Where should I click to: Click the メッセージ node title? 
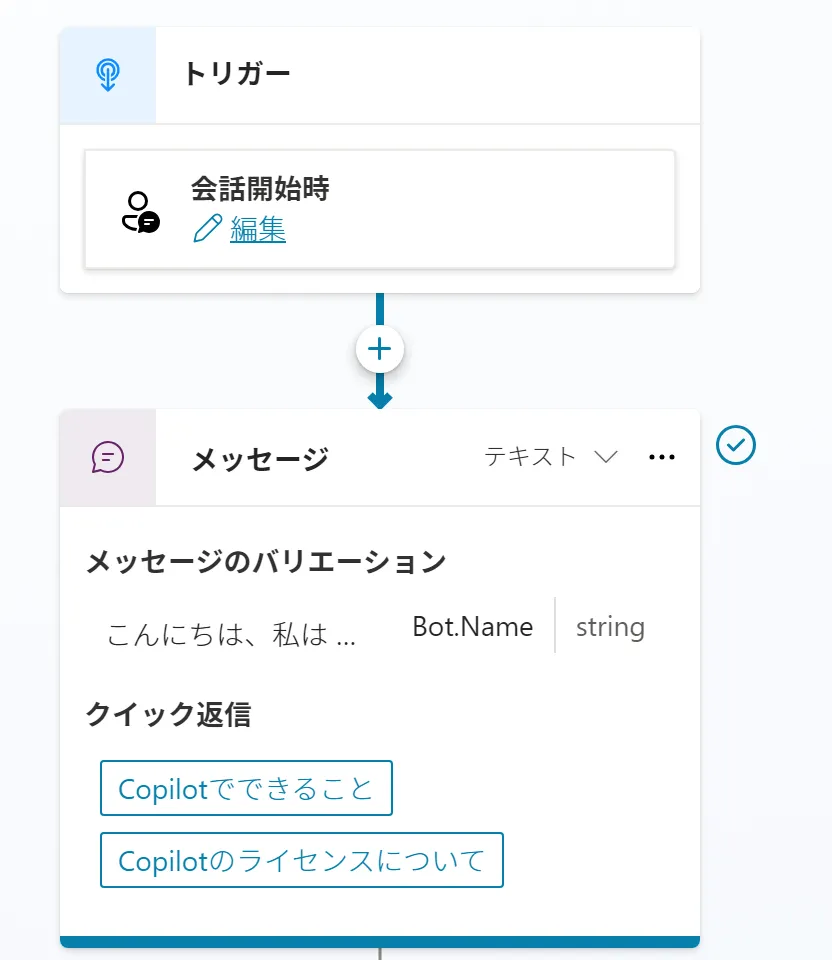[260, 459]
